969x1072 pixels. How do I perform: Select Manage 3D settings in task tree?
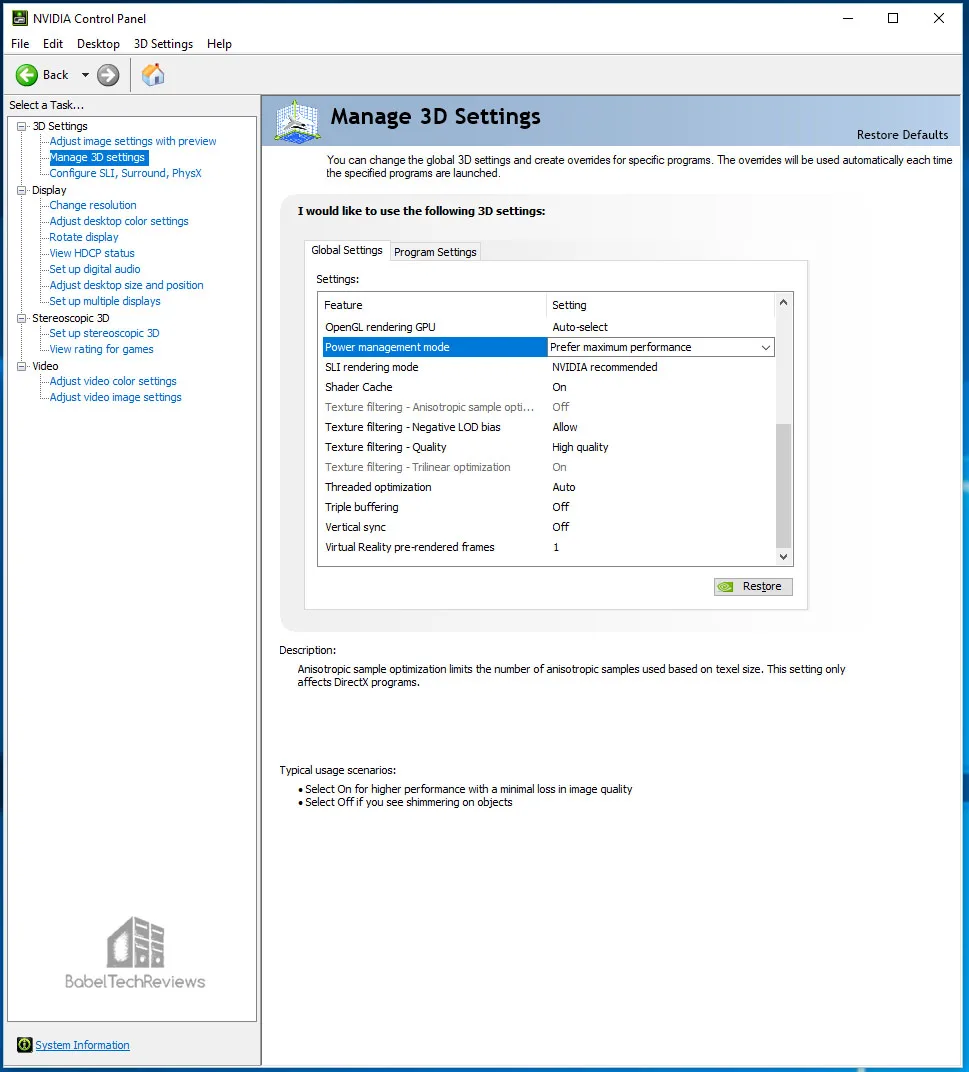tap(98, 157)
